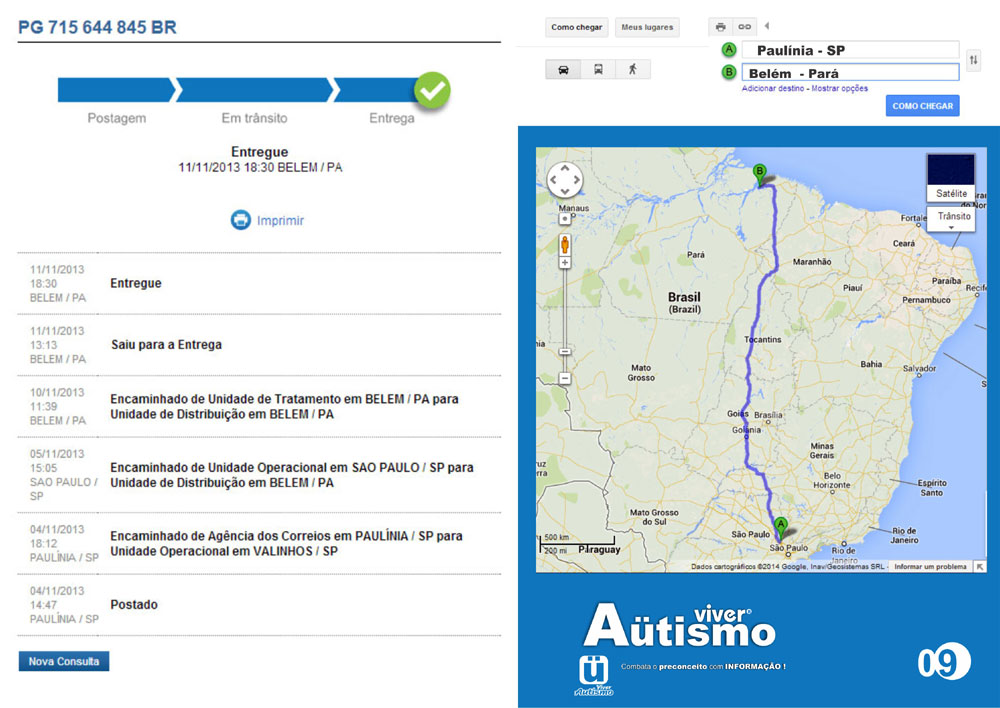Screen dimensions: 1000x708
Task: Click Mostrar opções to expand route options
Action: coord(839,89)
